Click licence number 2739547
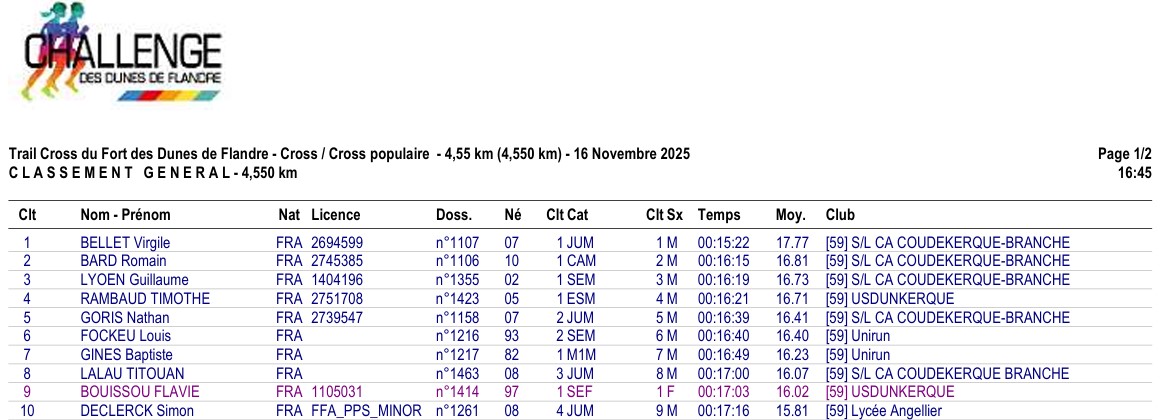The width and height of the screenshot is (1170, 420). pyautogui.click(x=337, y=317)
